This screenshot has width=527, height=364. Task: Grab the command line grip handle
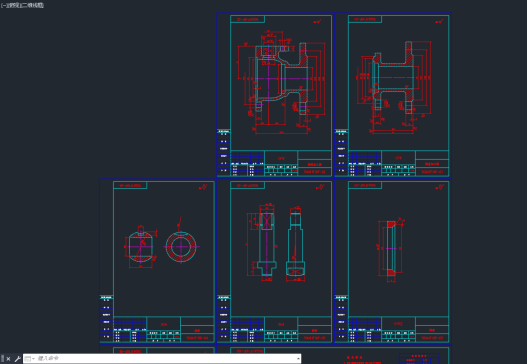click(2, 359)
